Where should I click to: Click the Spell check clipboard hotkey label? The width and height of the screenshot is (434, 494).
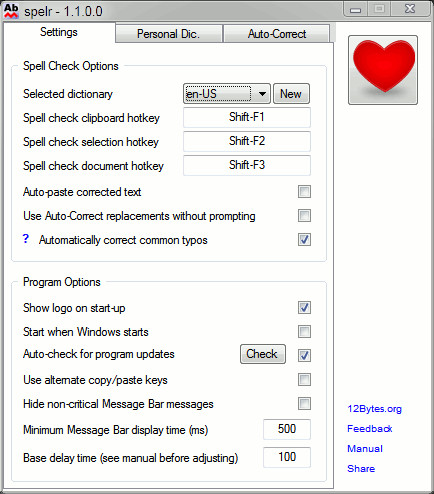[x=91, y=118]
